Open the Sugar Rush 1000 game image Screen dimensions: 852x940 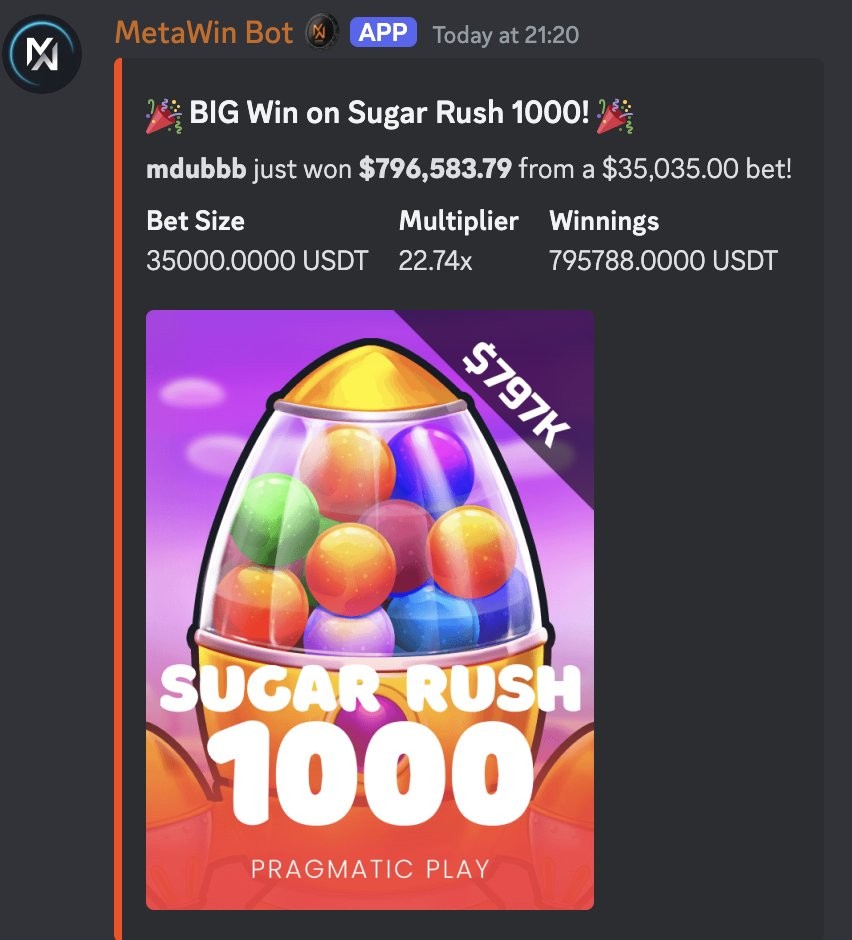coord(370,610)
